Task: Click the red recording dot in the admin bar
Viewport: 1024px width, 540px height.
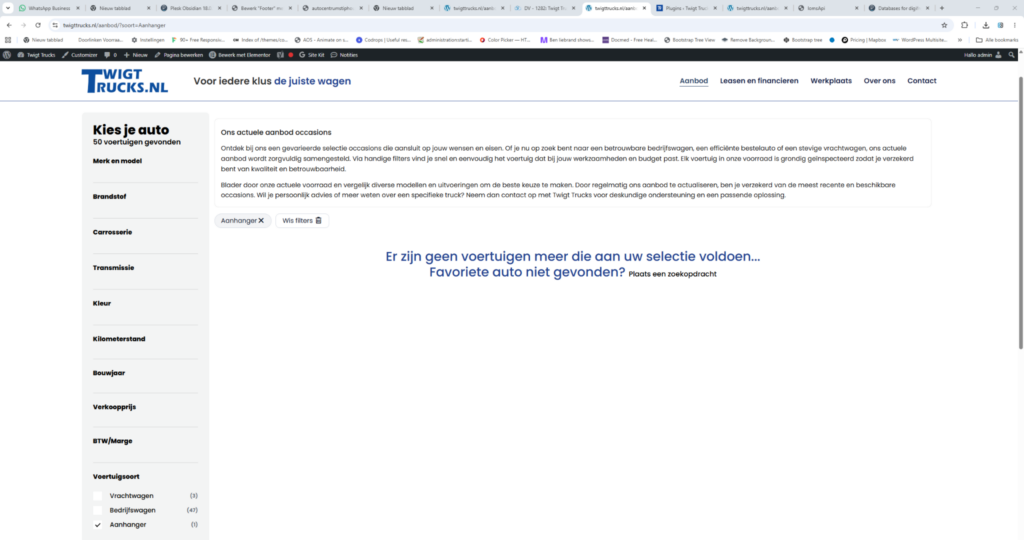Action: (x=291, y=55)
